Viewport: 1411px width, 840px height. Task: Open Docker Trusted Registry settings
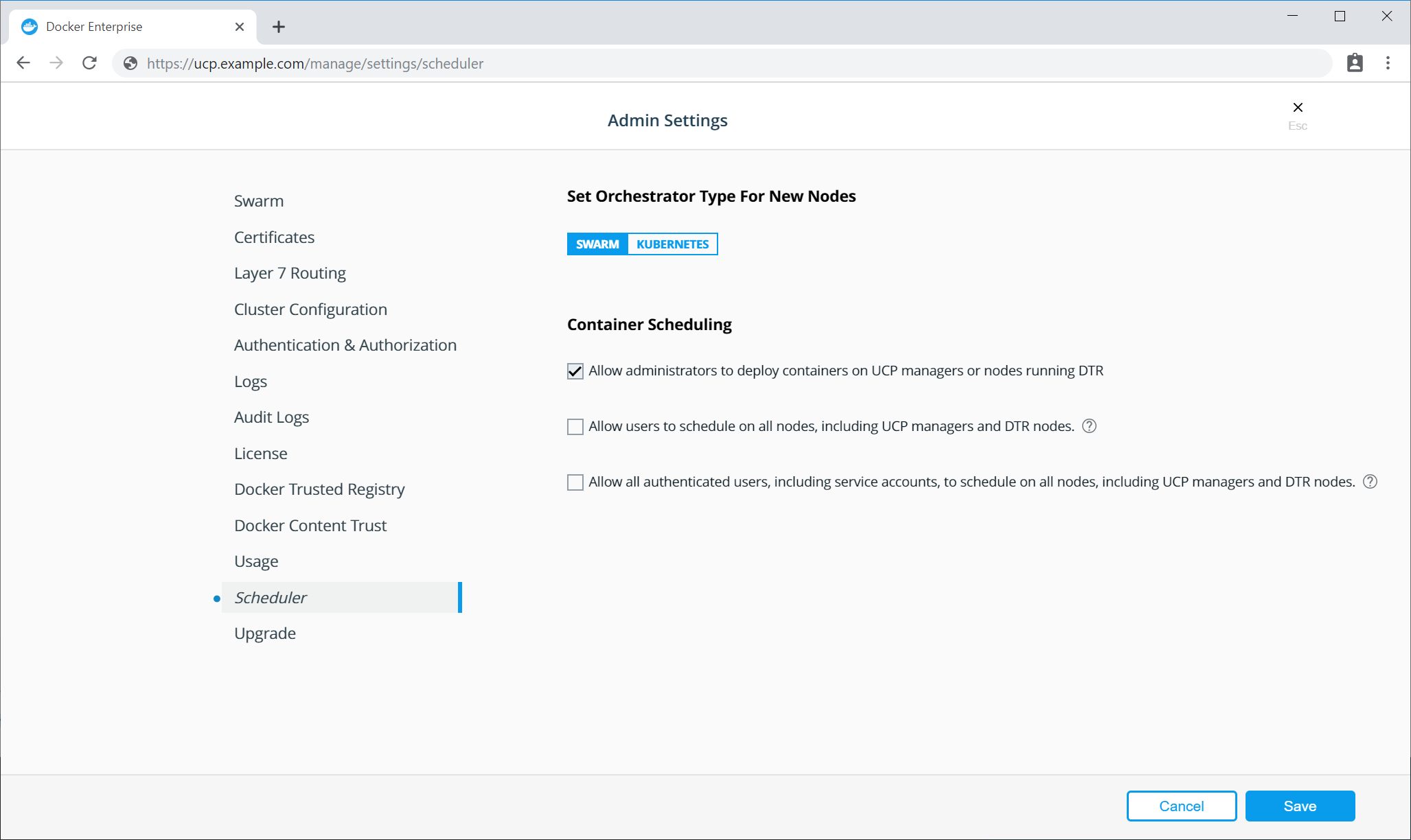pos(319,489)
